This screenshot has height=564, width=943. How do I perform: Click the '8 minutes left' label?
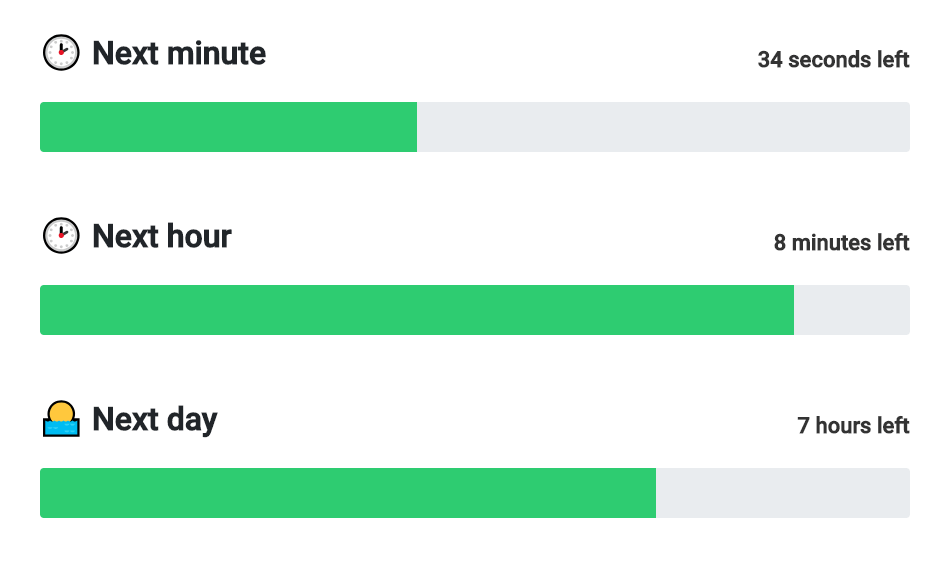[841, 243]
